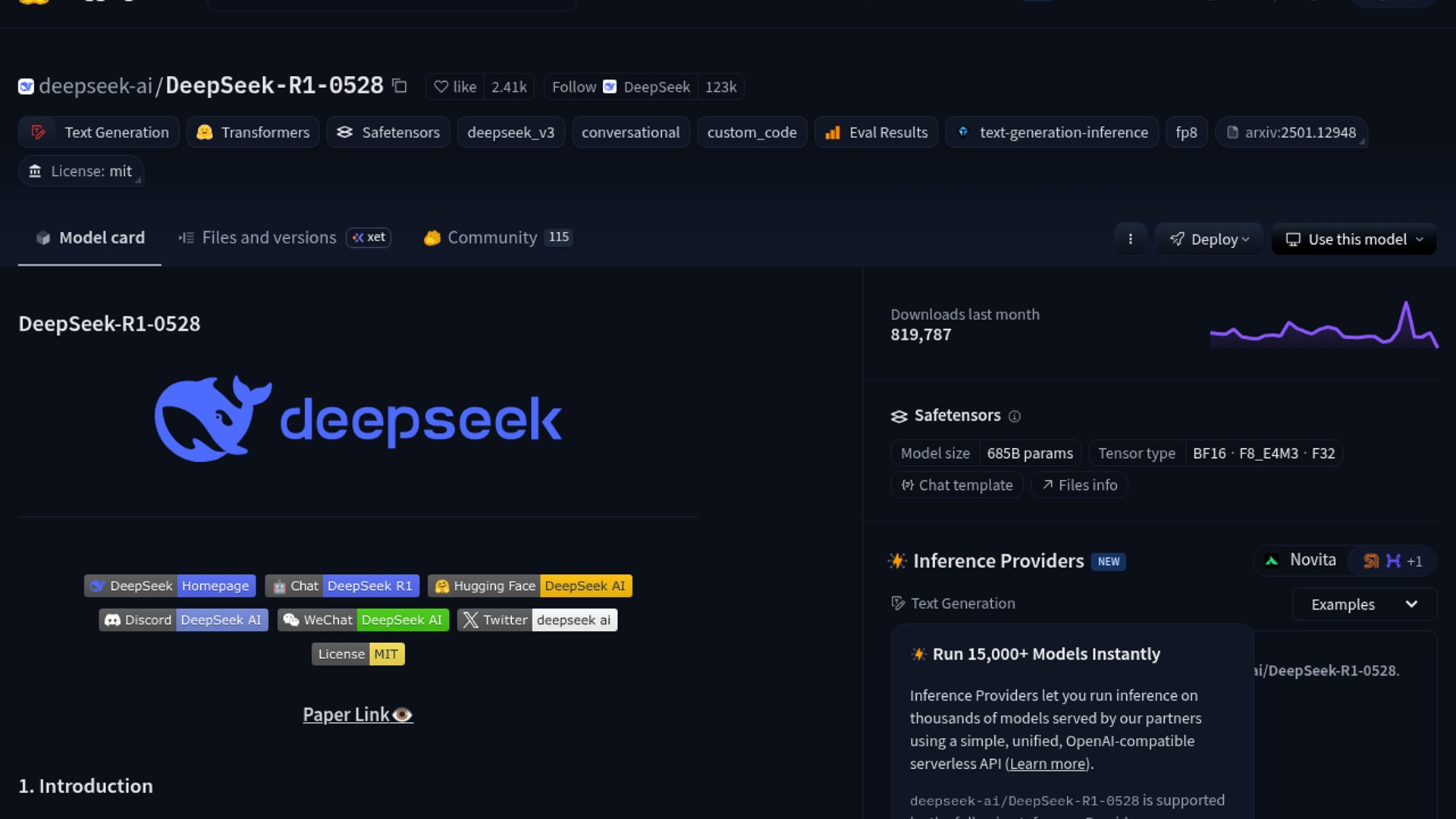Click the arxiv:2501.12948 paper tag

1291,133
